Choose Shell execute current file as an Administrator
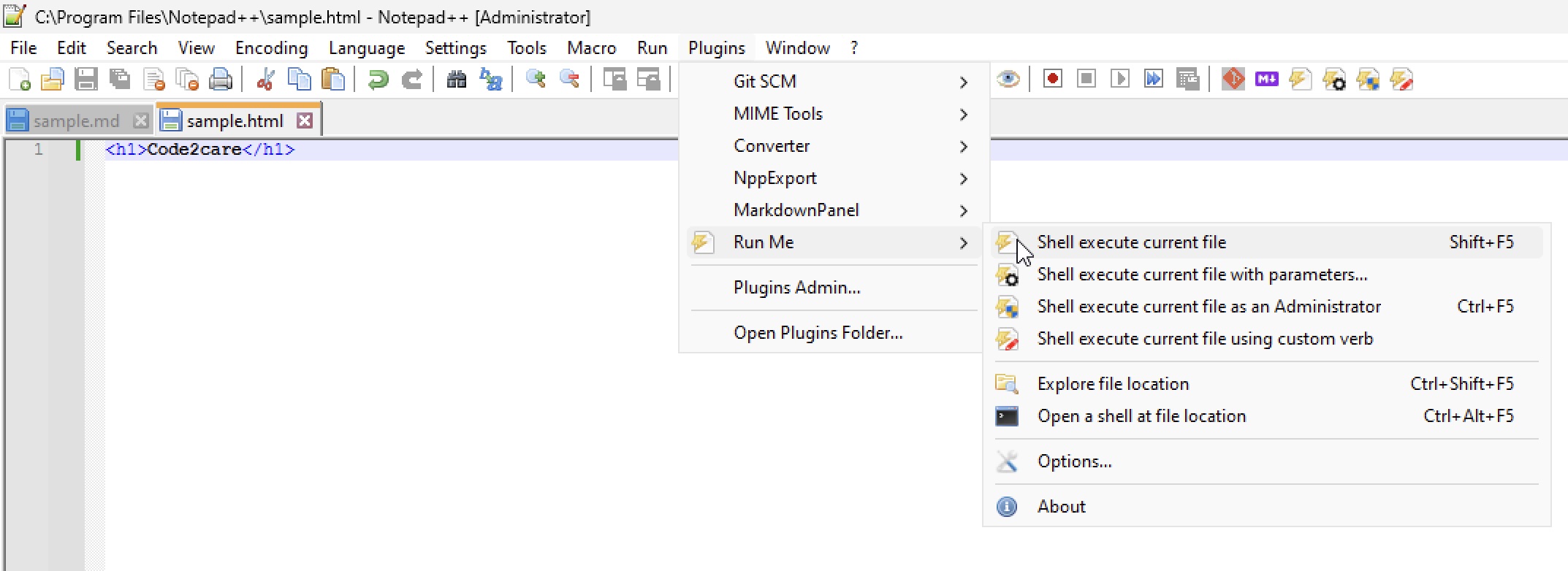The image size is (1568, 571). pos(1266,307)
